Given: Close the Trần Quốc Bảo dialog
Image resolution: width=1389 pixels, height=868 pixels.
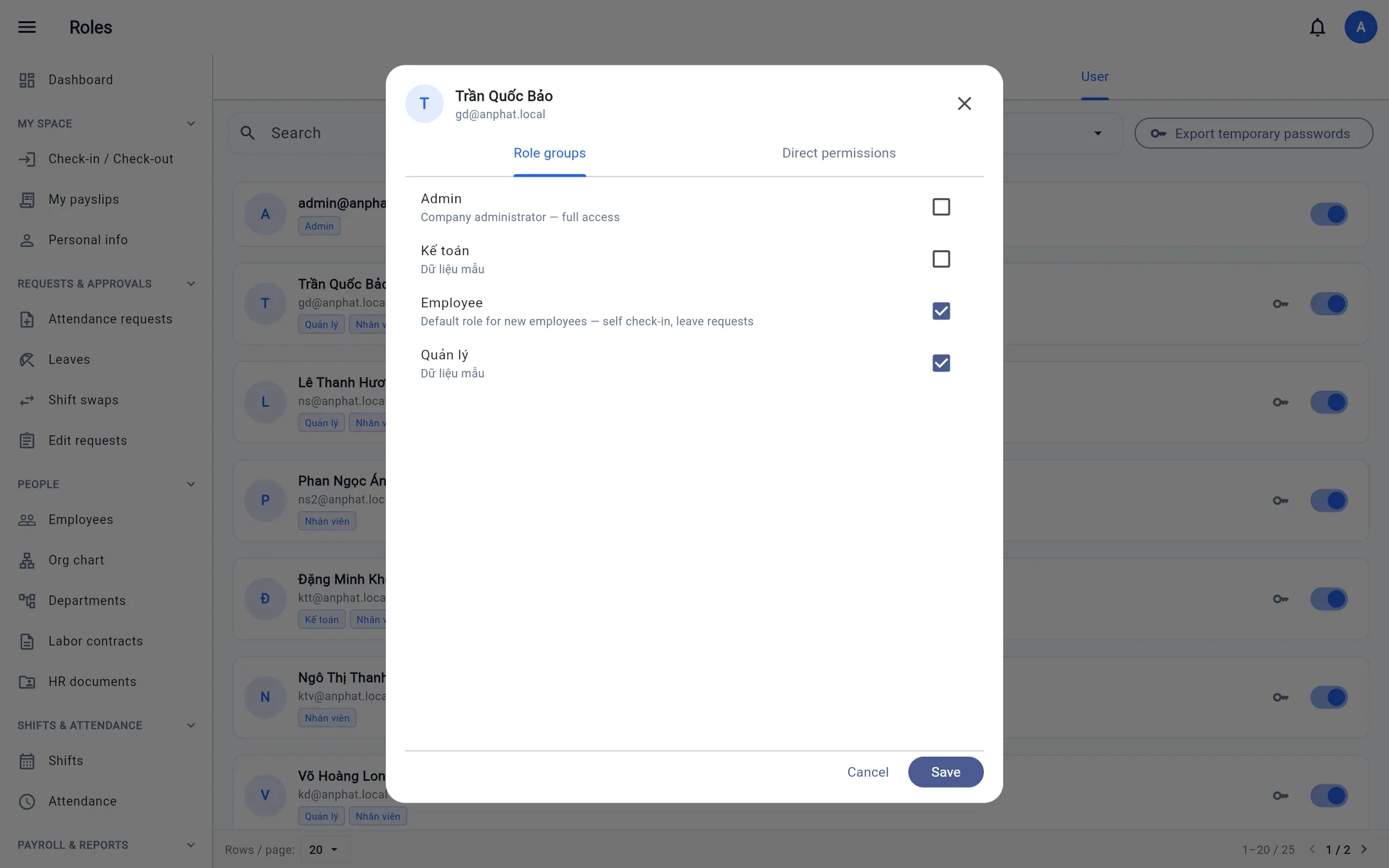Looking at the screenshot, I should point(964,104).
